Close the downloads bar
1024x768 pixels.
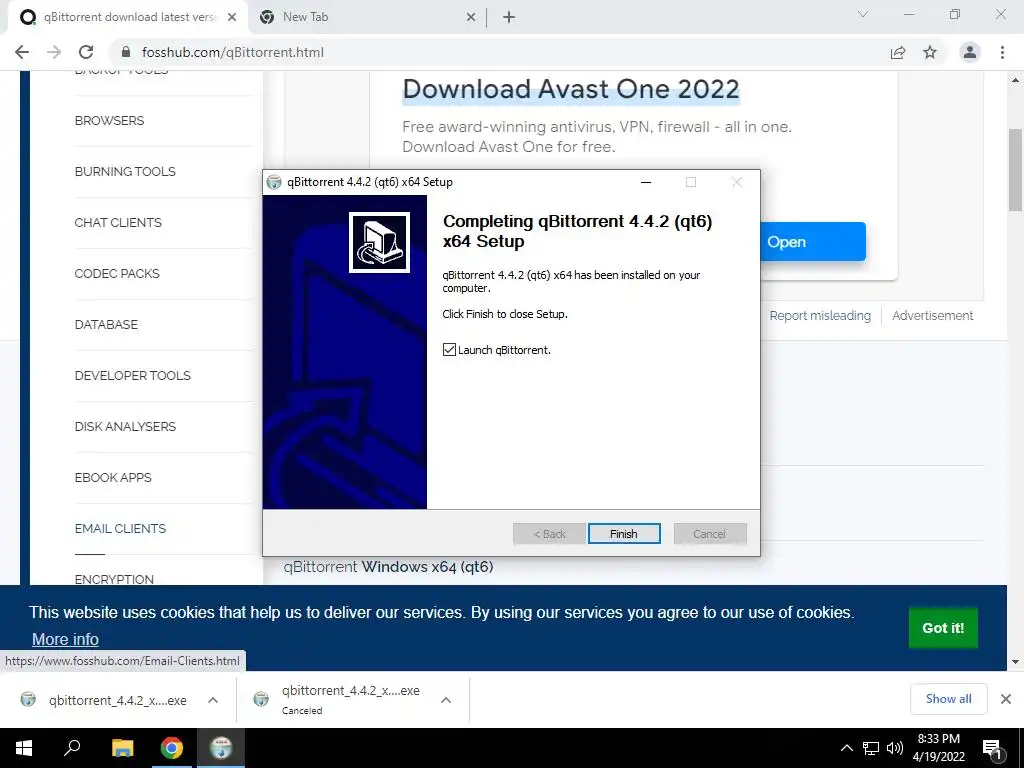pos(1006,699)
